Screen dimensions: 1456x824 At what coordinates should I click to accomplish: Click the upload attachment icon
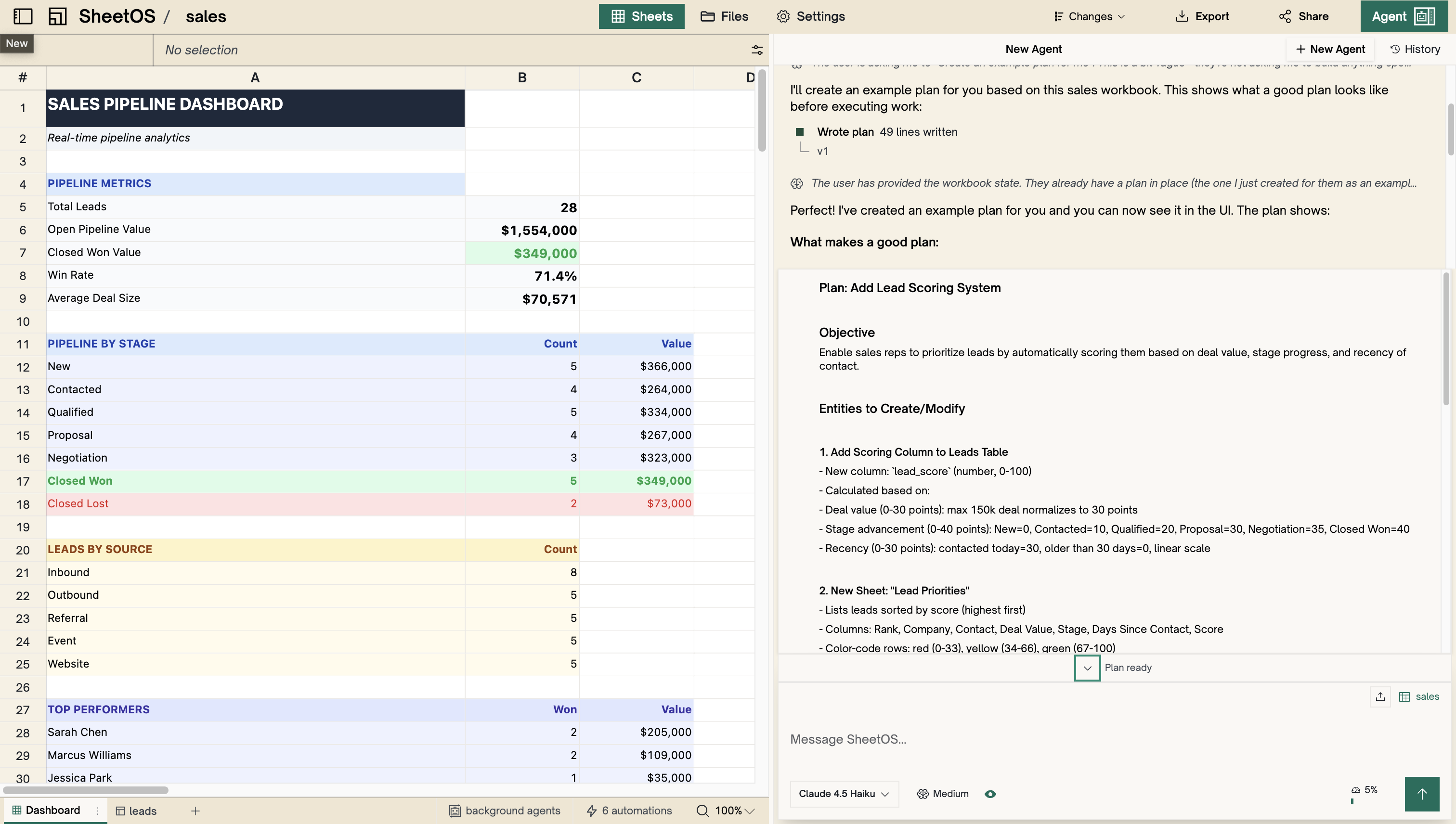point(1379,696)
